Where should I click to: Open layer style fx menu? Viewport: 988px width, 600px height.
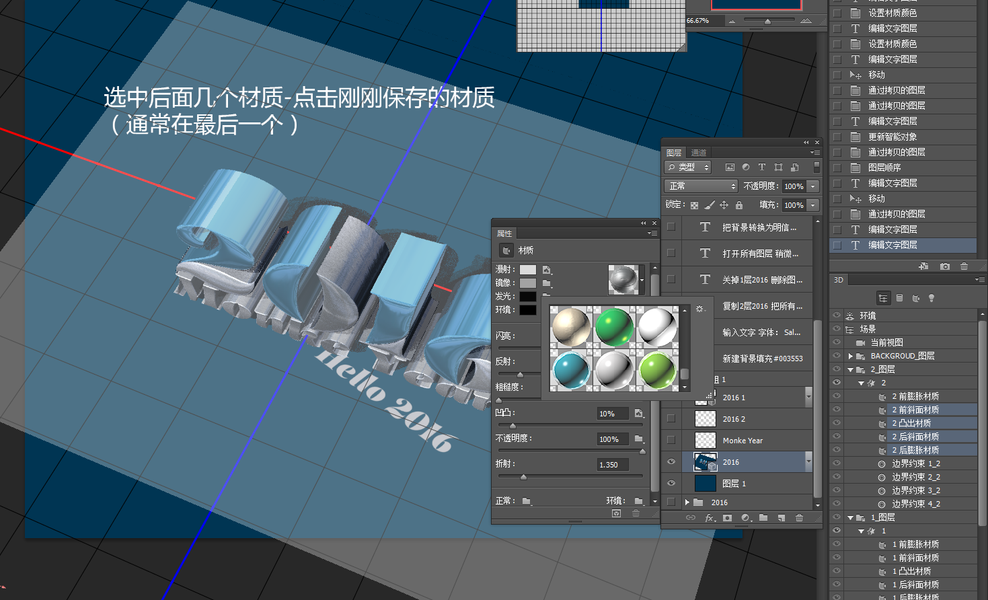tap(709, 517)
